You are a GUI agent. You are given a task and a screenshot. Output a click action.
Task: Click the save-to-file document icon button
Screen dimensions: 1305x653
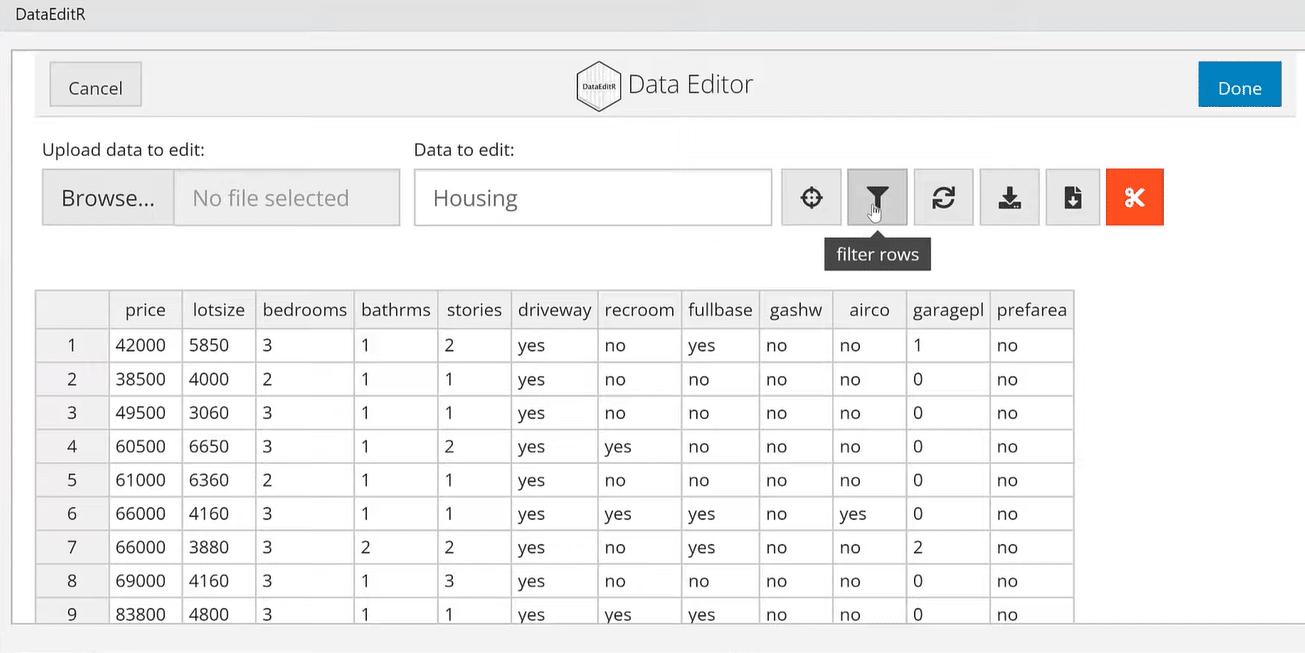(x=1073, y=197)
